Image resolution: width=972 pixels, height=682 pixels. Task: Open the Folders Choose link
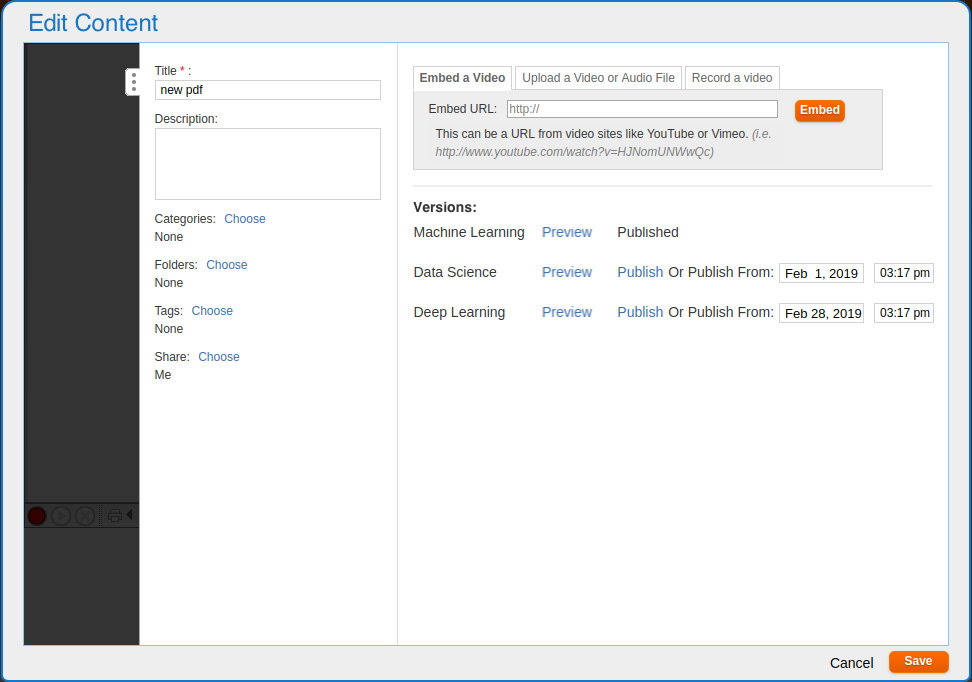(x=227, y=265)
